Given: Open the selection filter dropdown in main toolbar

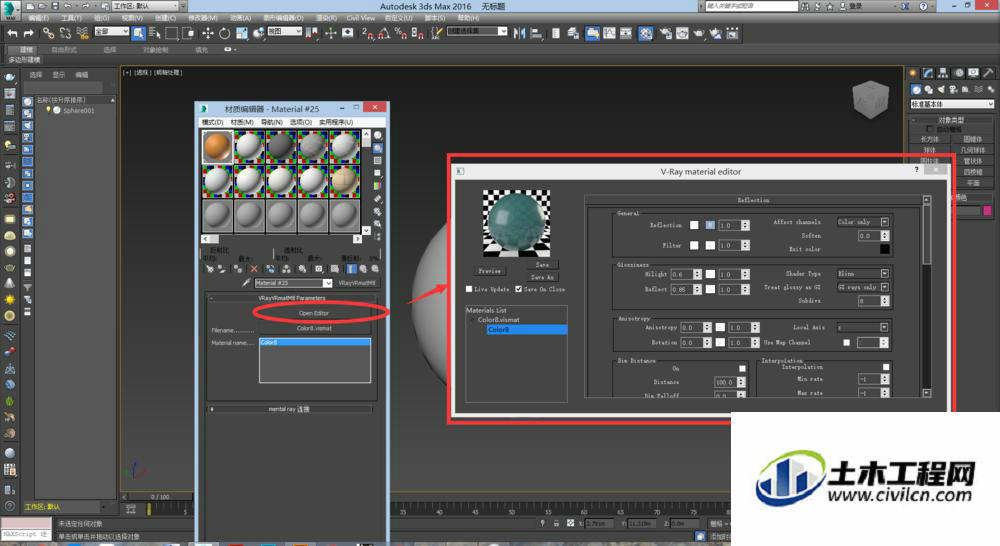Looking at the screenshot, I should 112,31.
